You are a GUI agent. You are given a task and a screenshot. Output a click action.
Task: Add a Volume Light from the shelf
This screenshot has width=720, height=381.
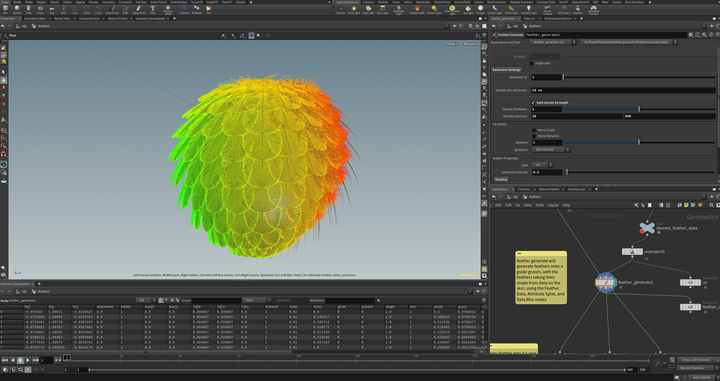pos(417,10)
